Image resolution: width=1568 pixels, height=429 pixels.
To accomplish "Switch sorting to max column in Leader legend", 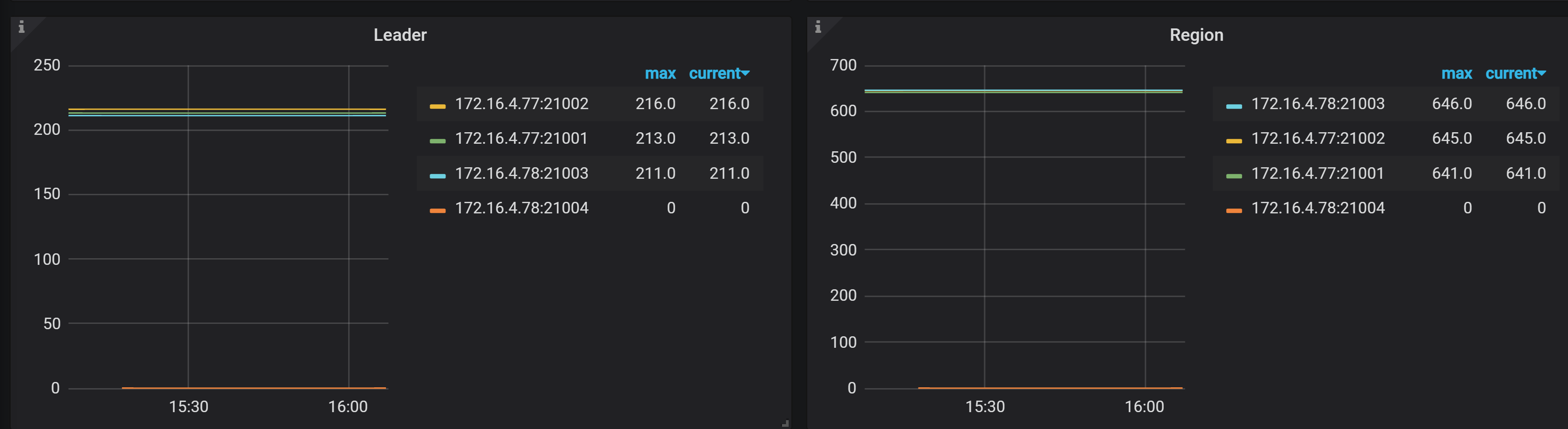I will 660,74.
